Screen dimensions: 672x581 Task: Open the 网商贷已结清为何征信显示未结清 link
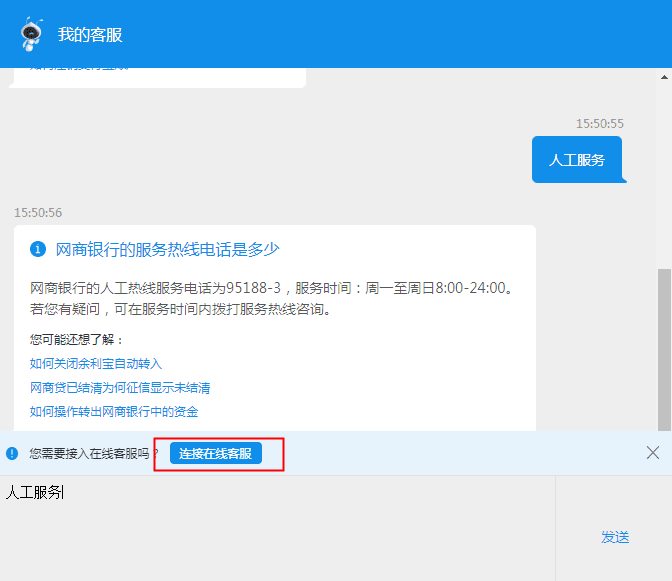[x=120, y=388]
